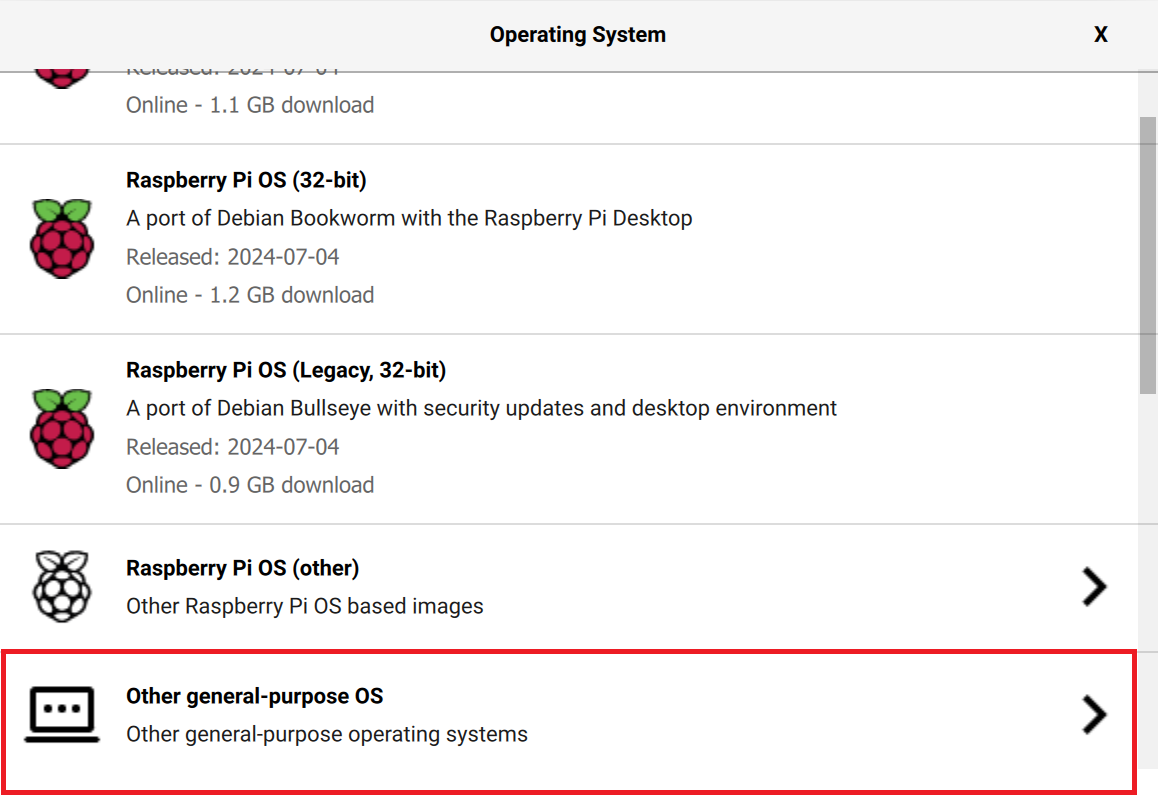The width and height of the screenshot is (1158, 796).
Task: Click the raspberry icon beside the Legacy 32-bit entry
Action: click(x=62, y=428)
